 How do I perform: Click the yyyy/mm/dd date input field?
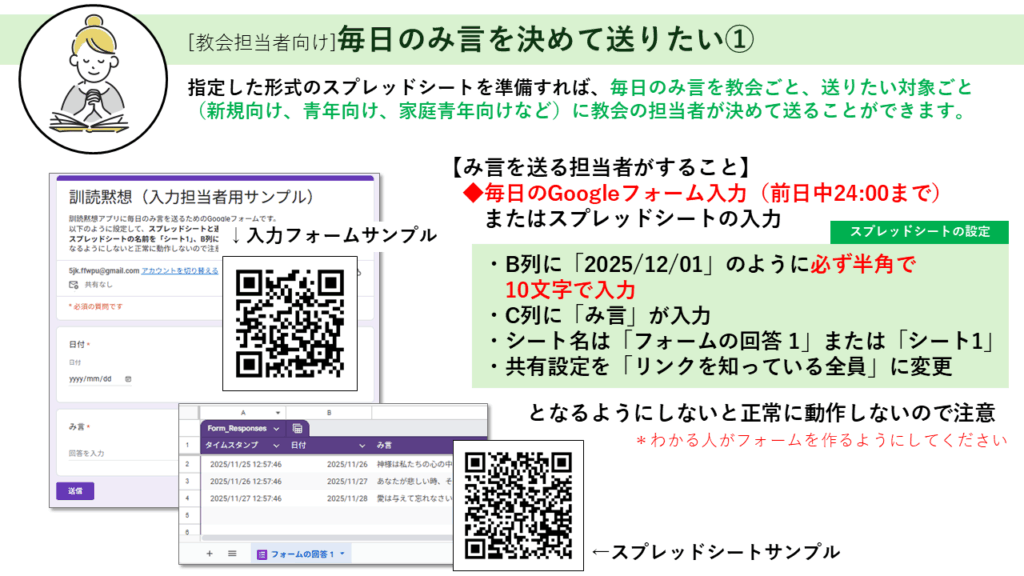tap(89, 379)
